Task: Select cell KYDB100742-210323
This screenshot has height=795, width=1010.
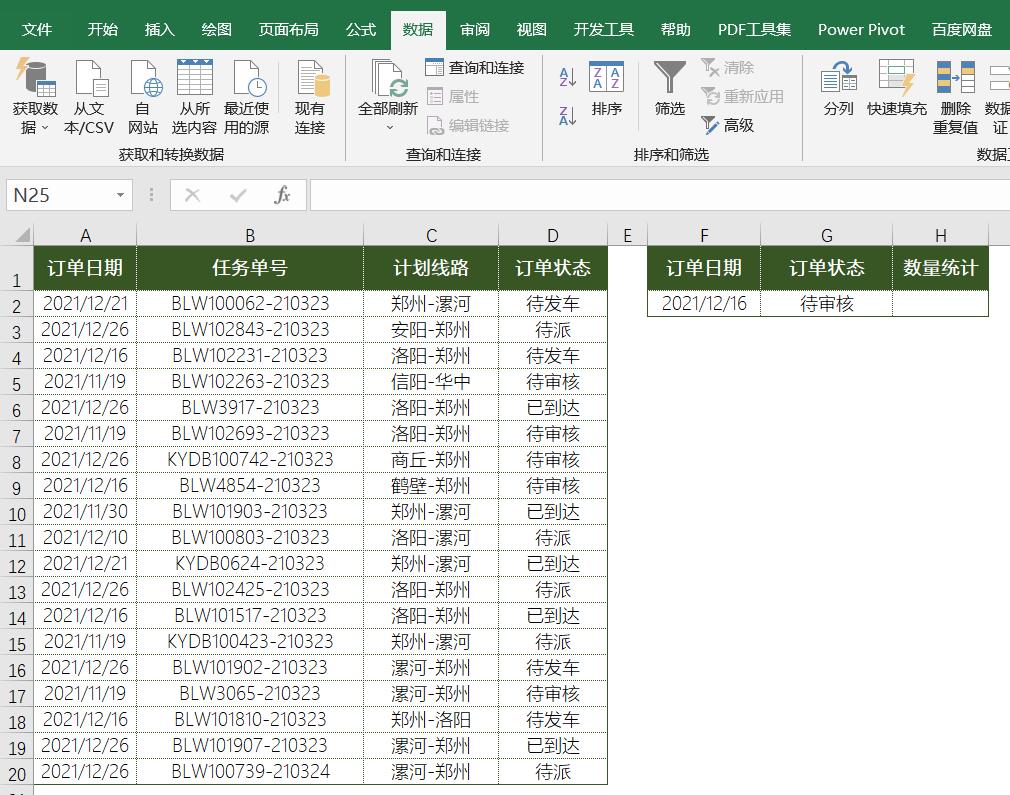Action: (250, 459)
